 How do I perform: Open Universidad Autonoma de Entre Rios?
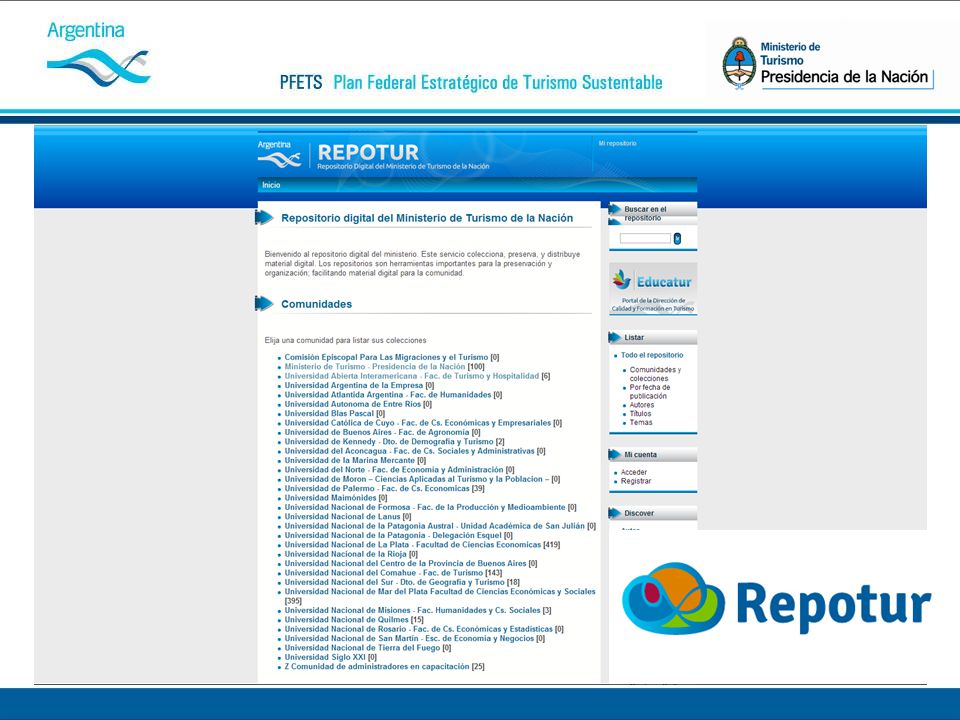(353, 404)
